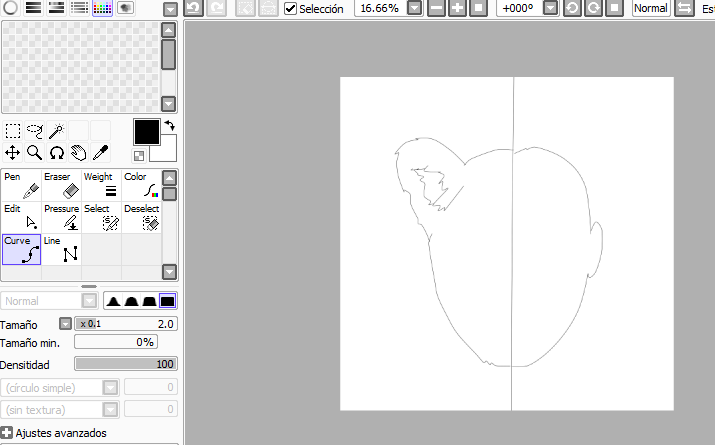Image resolution: width=715 pixels, height=445 pixels.
Task: Select the Eraser linework tool
Action: (x=62, y=185)
